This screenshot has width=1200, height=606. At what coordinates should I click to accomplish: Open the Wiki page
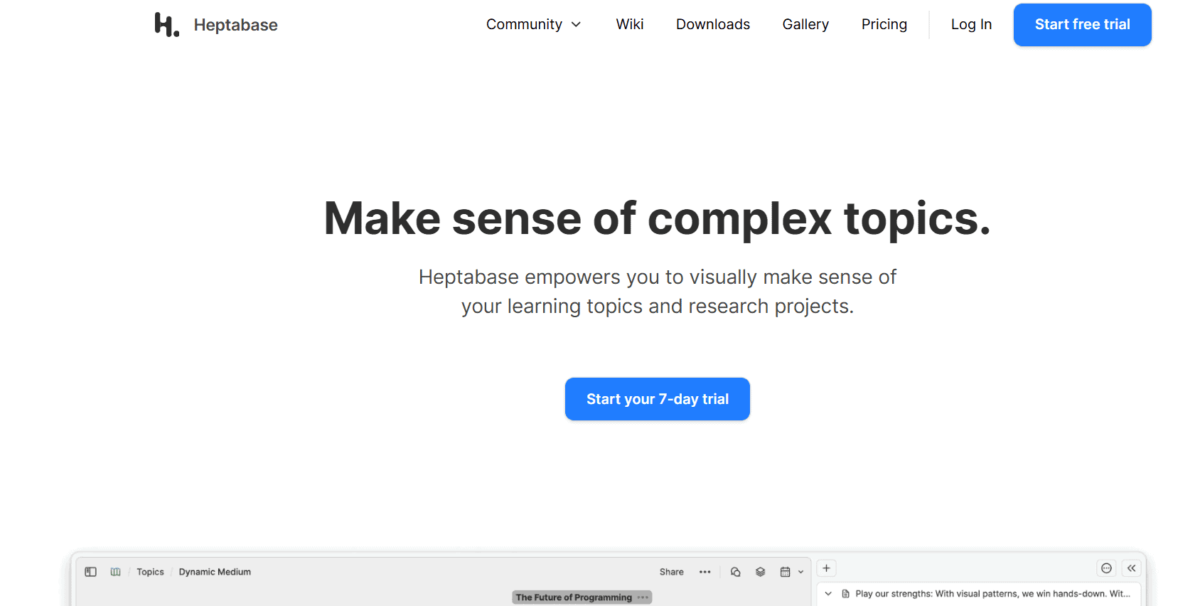[630, 24]
